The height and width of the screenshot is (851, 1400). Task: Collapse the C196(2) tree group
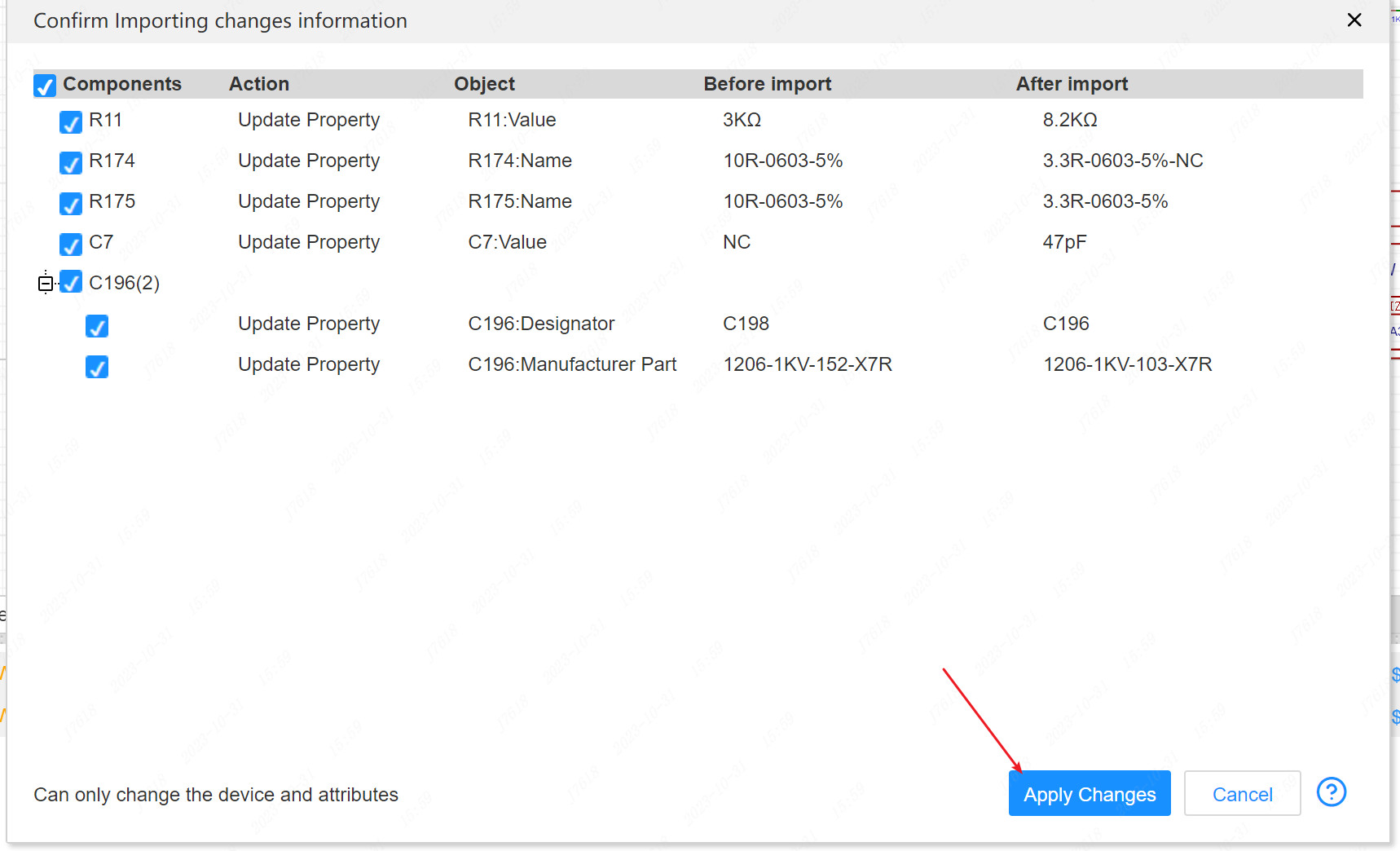[46, 284]
